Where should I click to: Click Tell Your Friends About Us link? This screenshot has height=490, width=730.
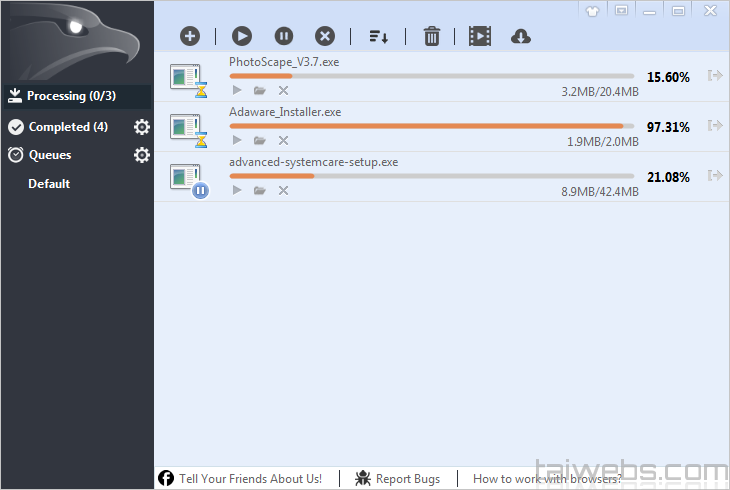tap(249, 479)
